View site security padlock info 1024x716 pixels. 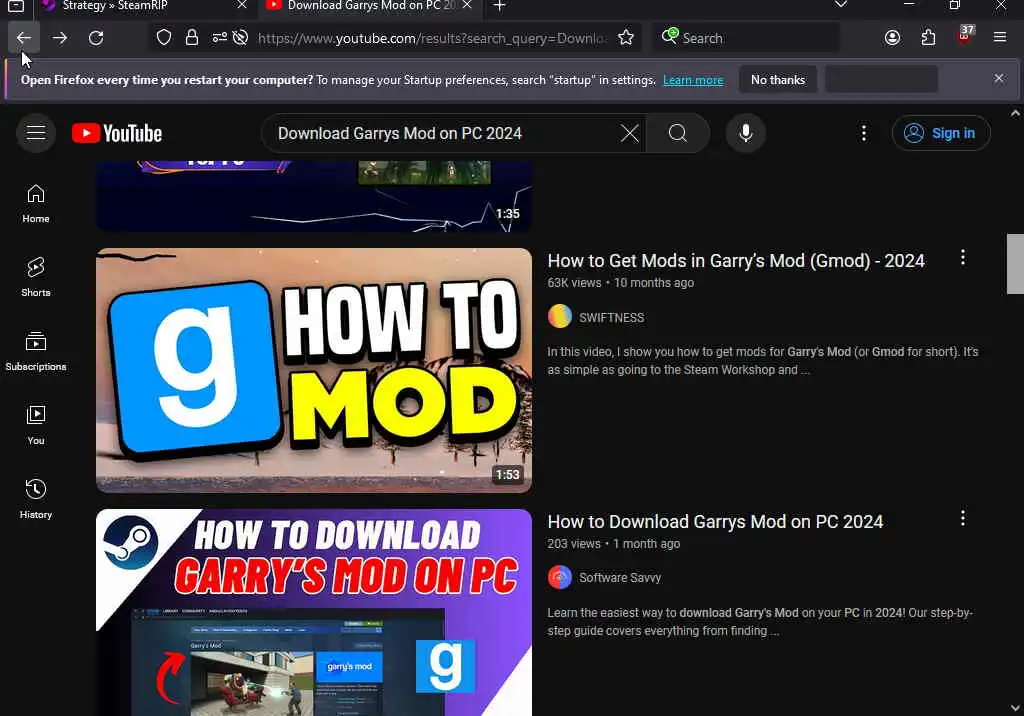coord(191,38)
